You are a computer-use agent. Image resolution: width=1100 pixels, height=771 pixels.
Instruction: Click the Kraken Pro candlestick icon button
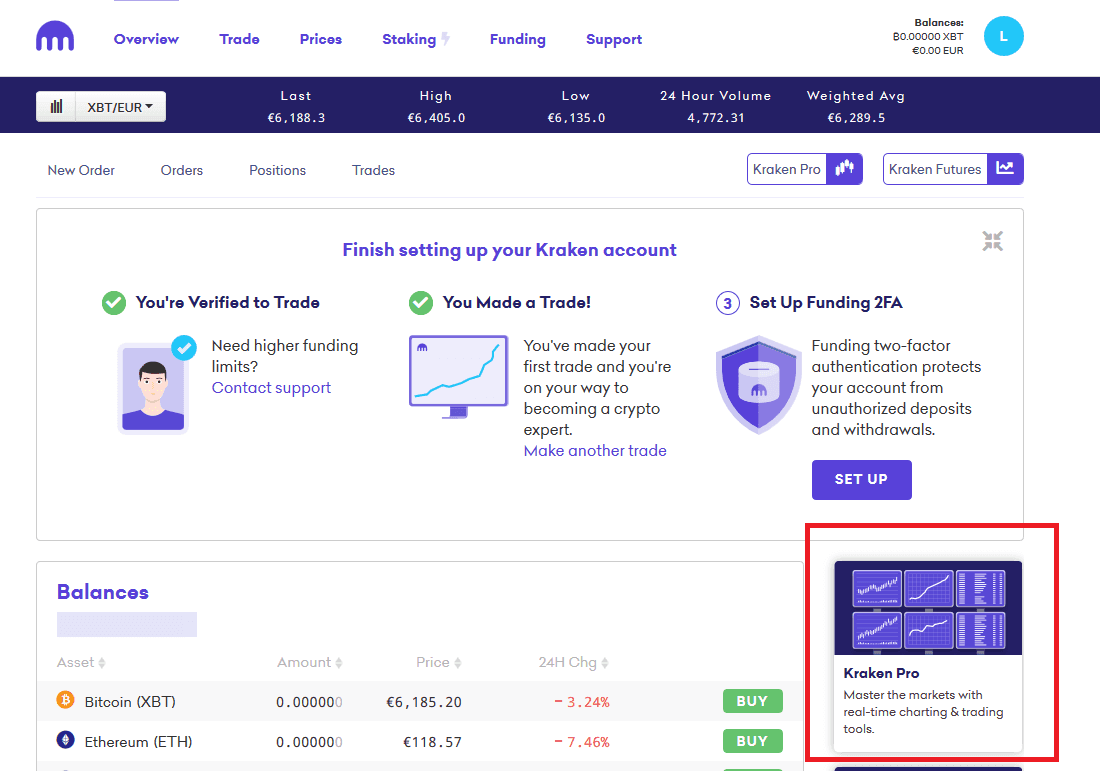(x=845, y=169)
